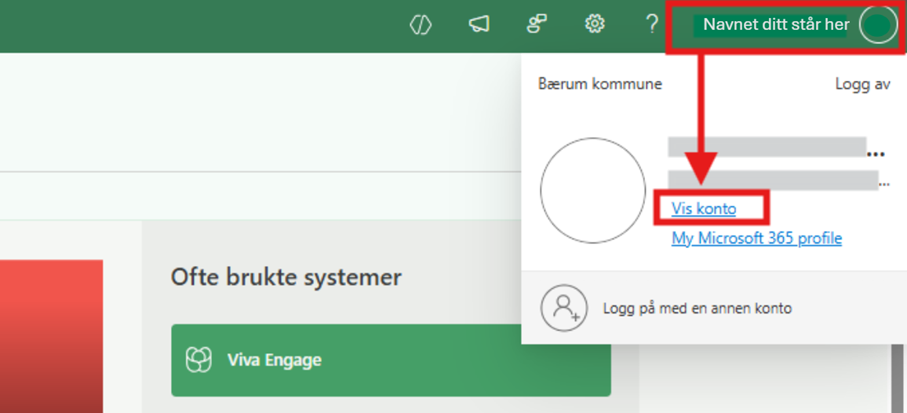The image size is (907, 413).
Task: Open the help question mark icon
Action: [x=652, y=24]
